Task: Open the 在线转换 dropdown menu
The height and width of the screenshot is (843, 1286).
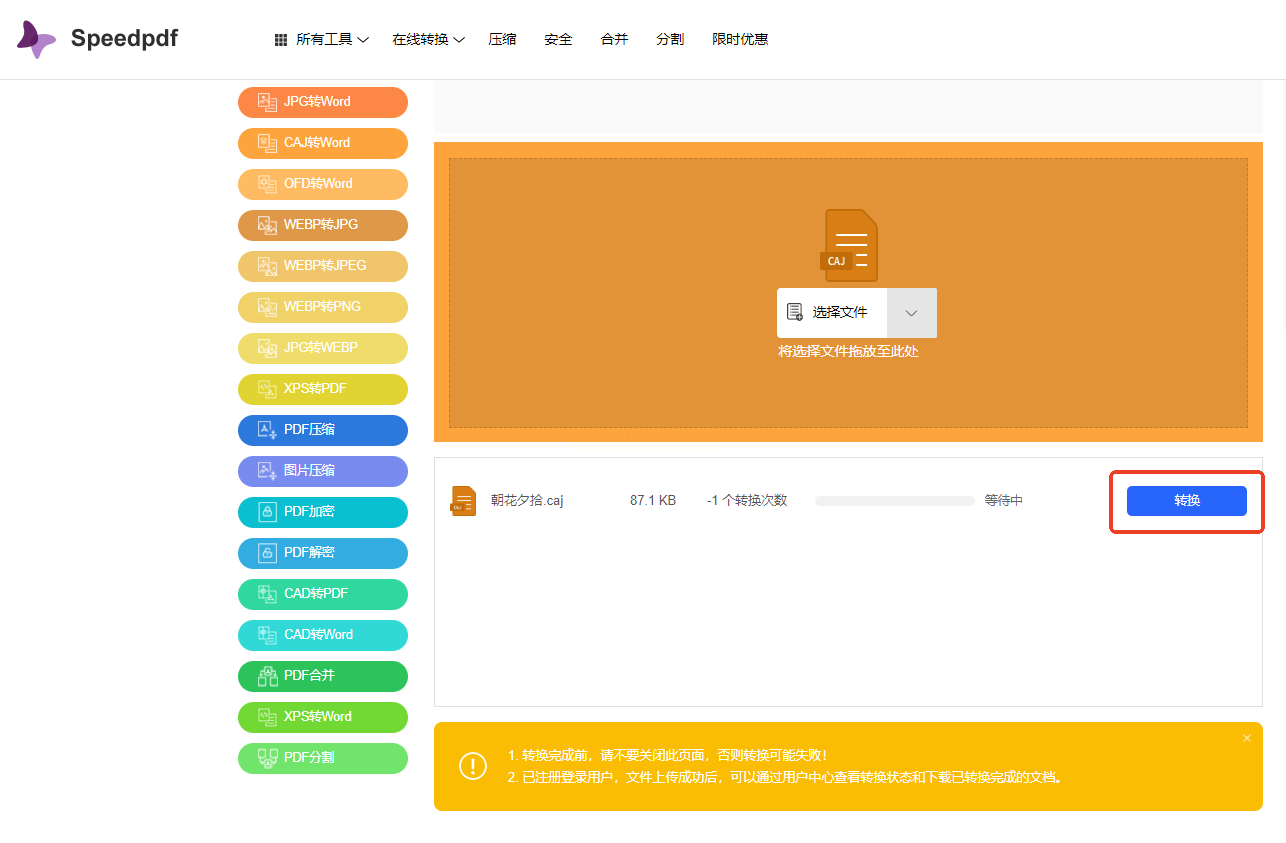Action: (428, 40)
